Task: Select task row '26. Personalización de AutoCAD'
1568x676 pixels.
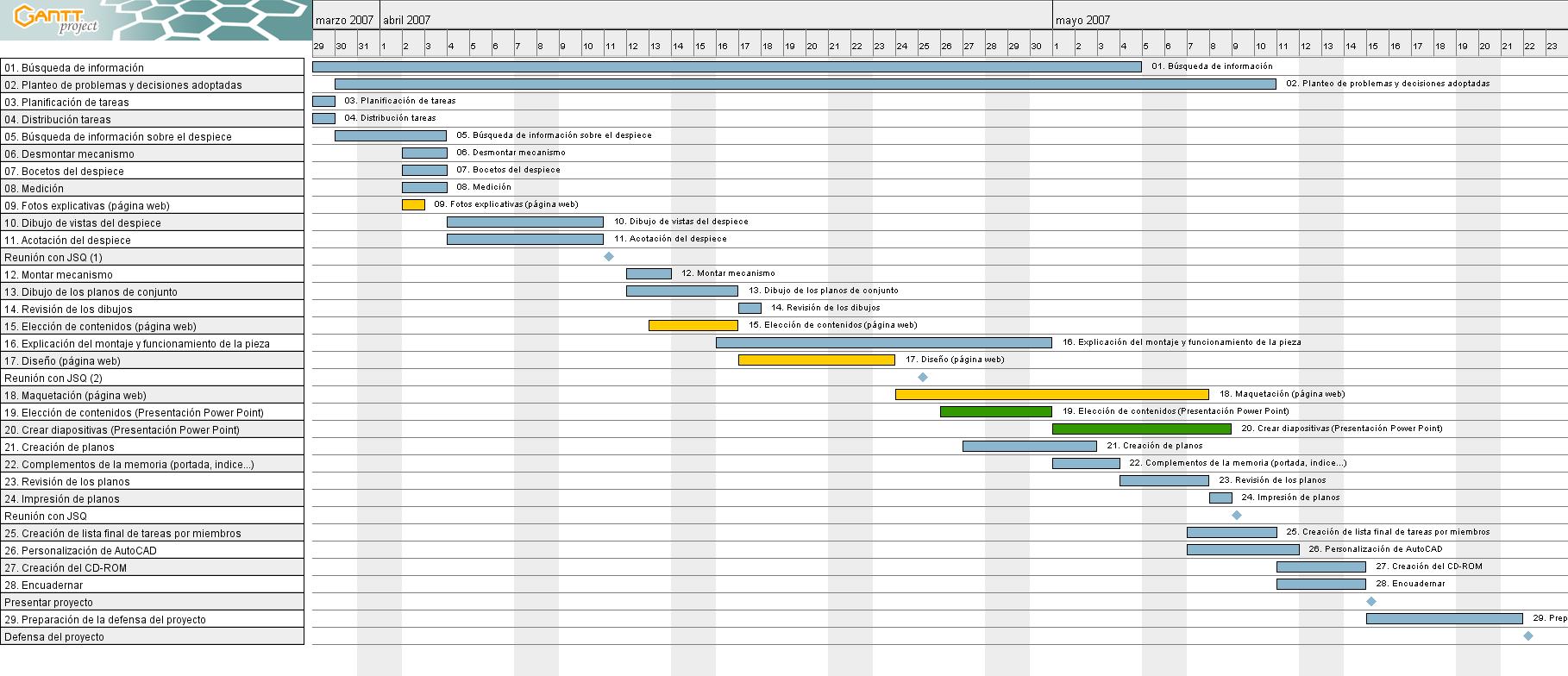Action: 152,550
